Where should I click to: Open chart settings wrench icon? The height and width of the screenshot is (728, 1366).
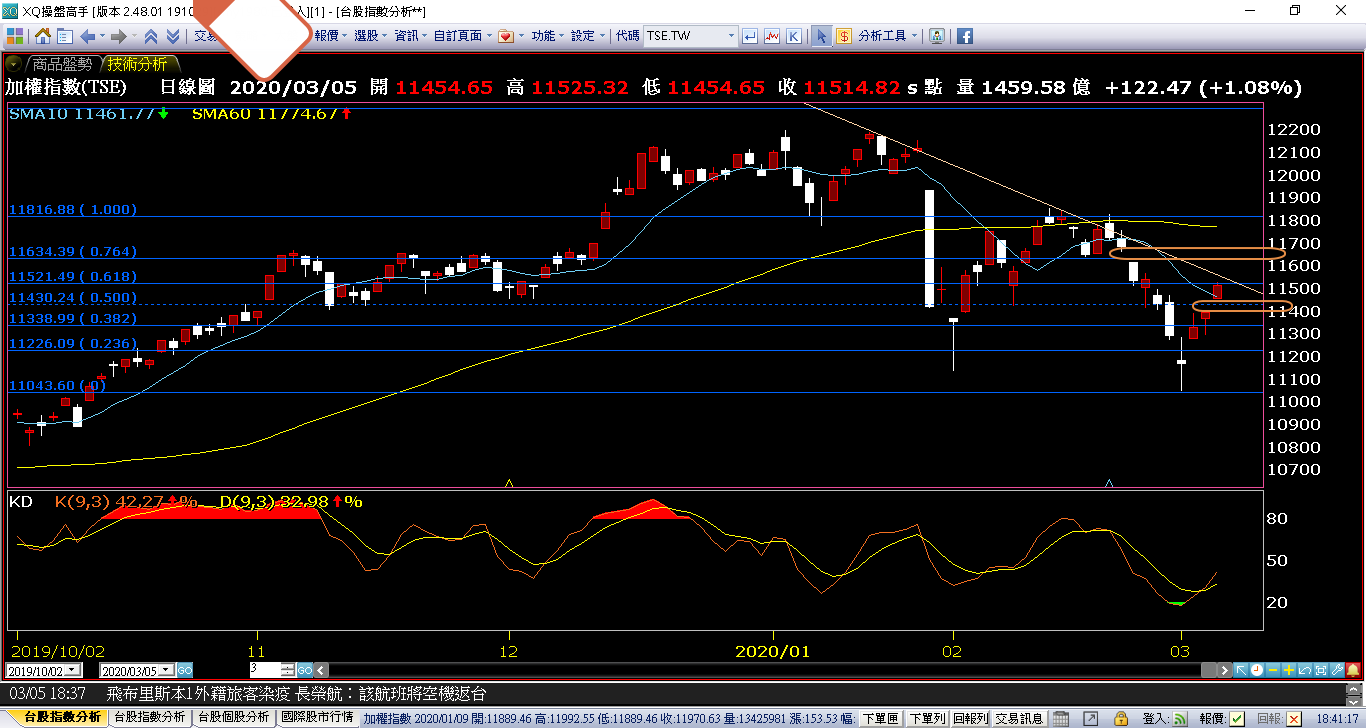(x=1338, y=669)
